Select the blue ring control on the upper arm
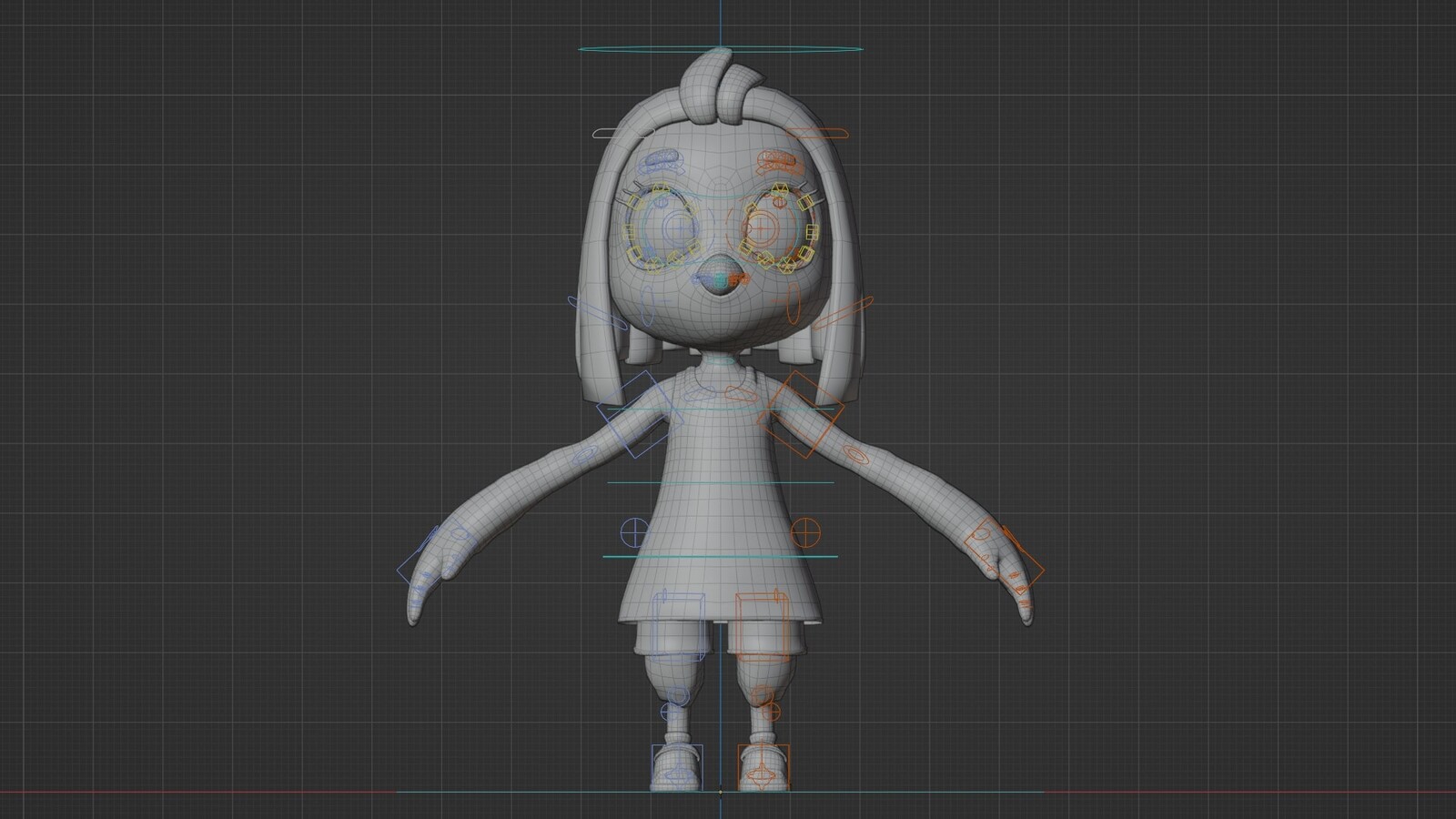Image resolution: width=1456 pixels, height=819 pixels. point(586,453)
